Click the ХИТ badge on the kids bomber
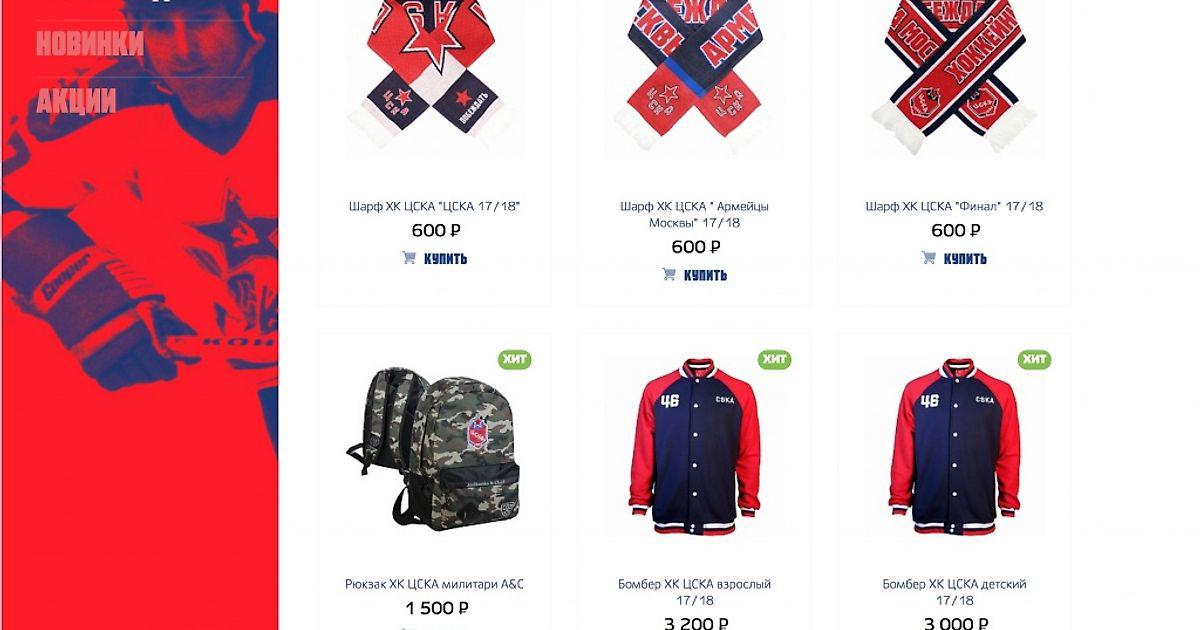The height and width of the screenshot is (630, 1200). pos(1034,359)
